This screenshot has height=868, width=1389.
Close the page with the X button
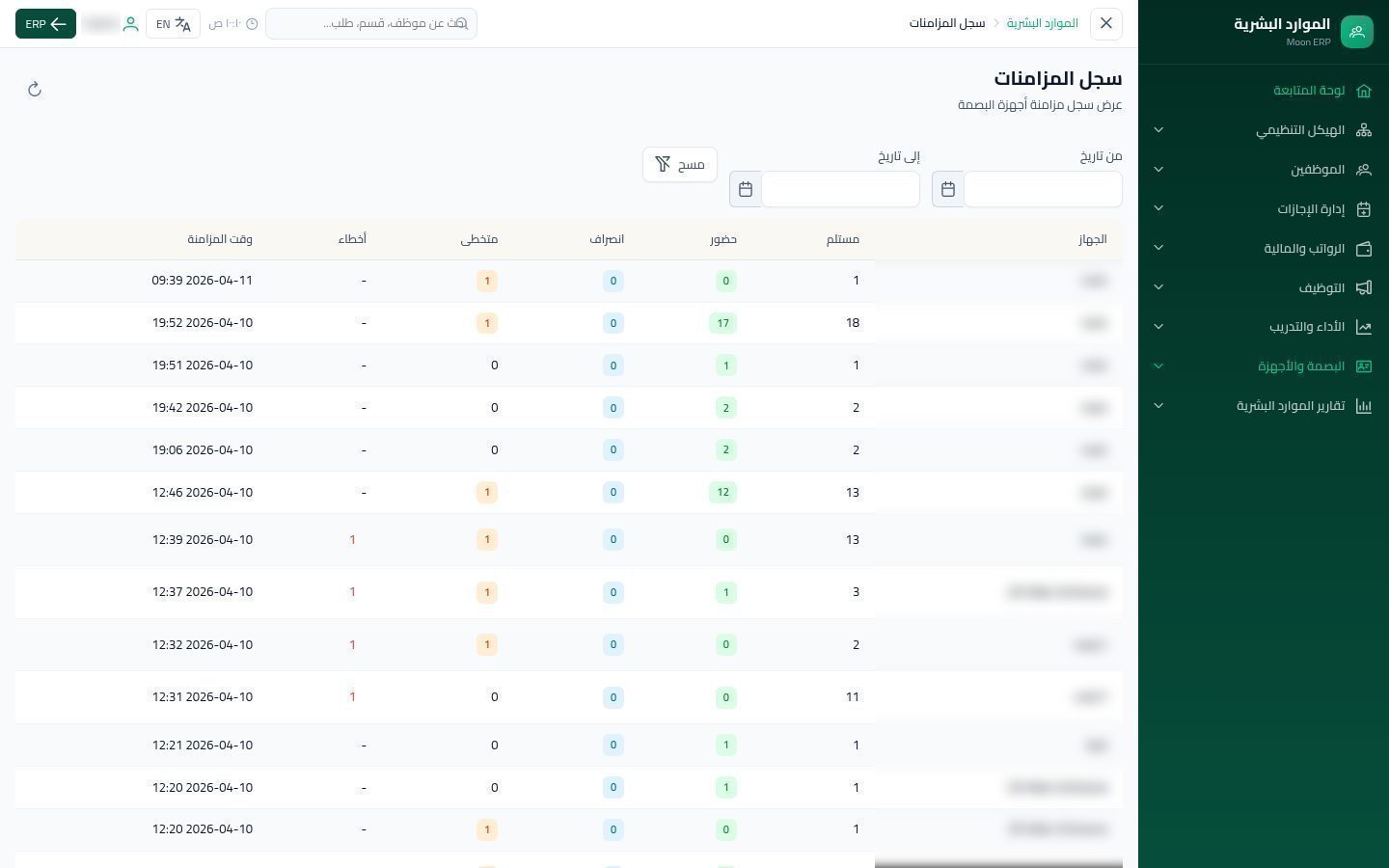pos(1106,23)
